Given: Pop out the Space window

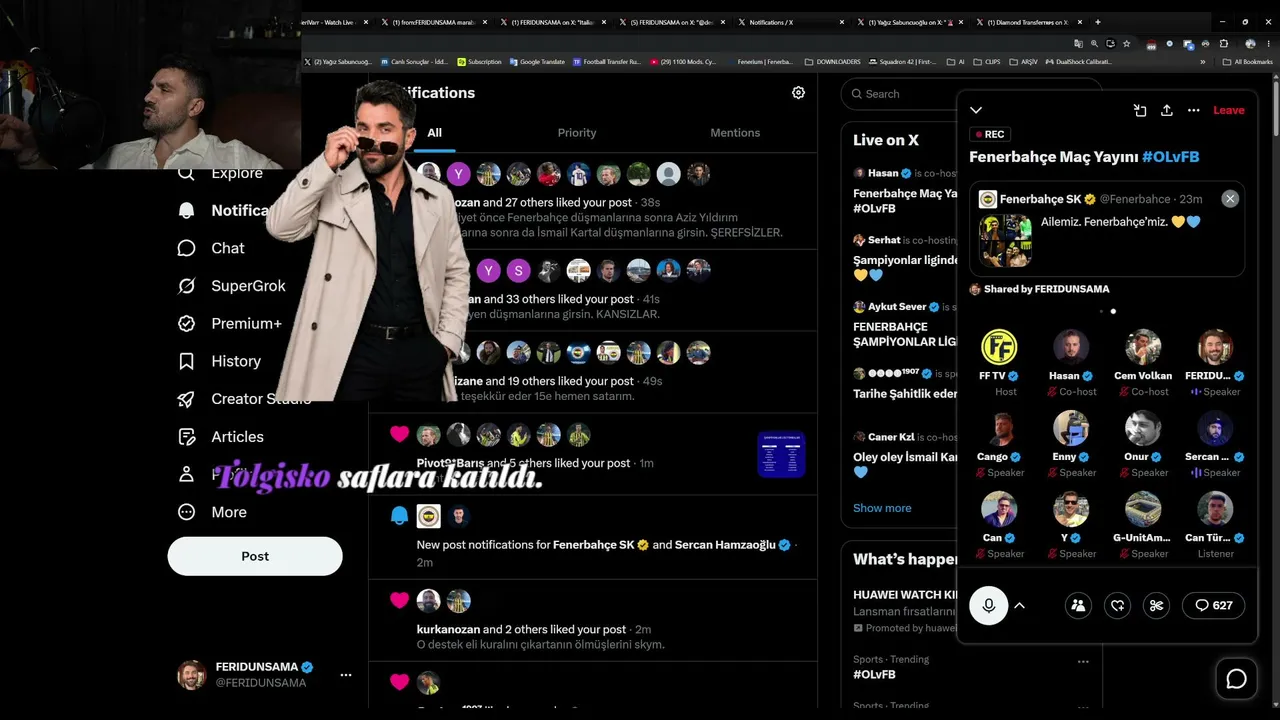Looking at the screenshot, I should (1140, 110).
